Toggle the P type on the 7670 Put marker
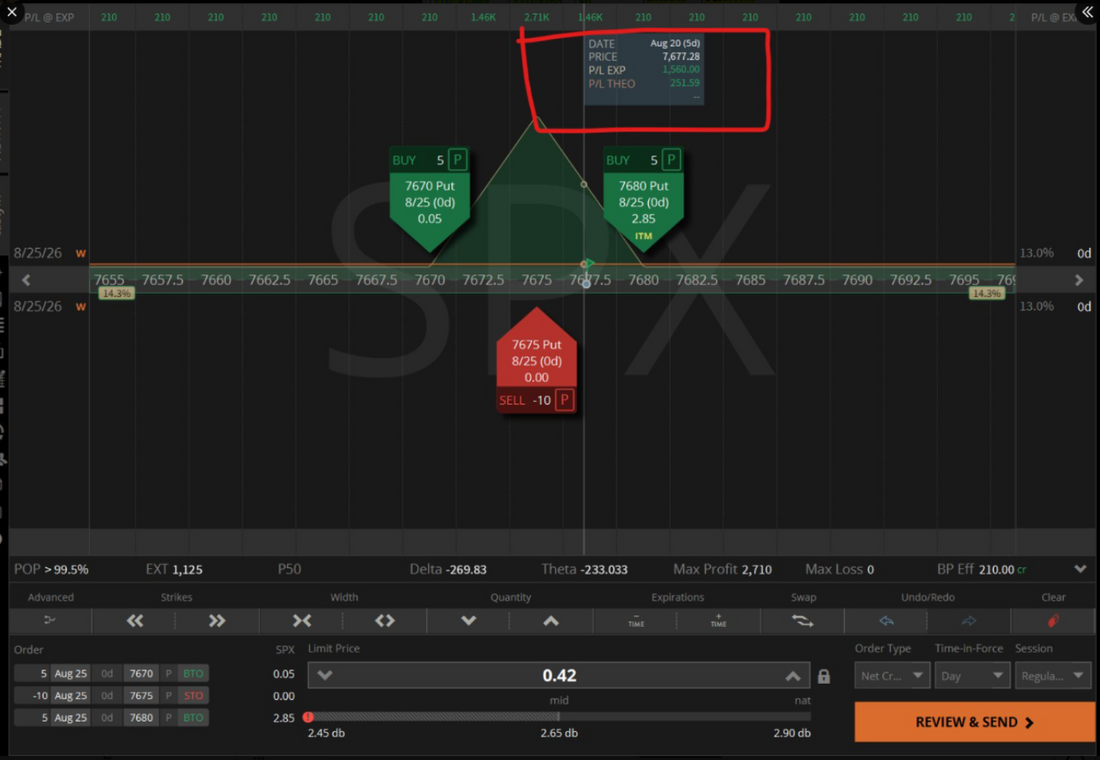The height and width of the screenshot is (760, 1100). pyautogui.click(x=457, y=160)
